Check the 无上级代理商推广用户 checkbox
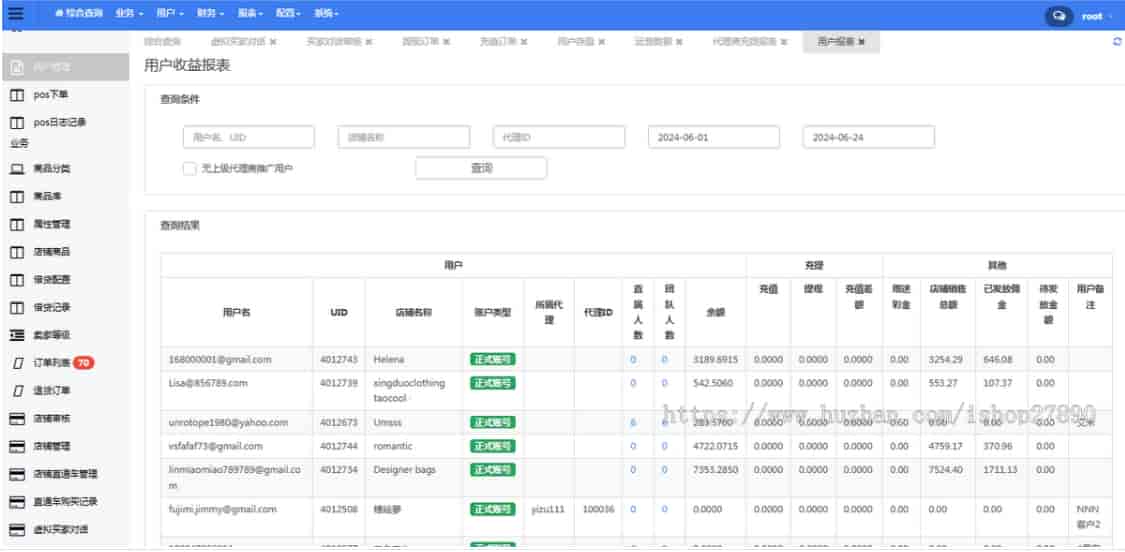1125x552 pixels. tap(190, 169)
